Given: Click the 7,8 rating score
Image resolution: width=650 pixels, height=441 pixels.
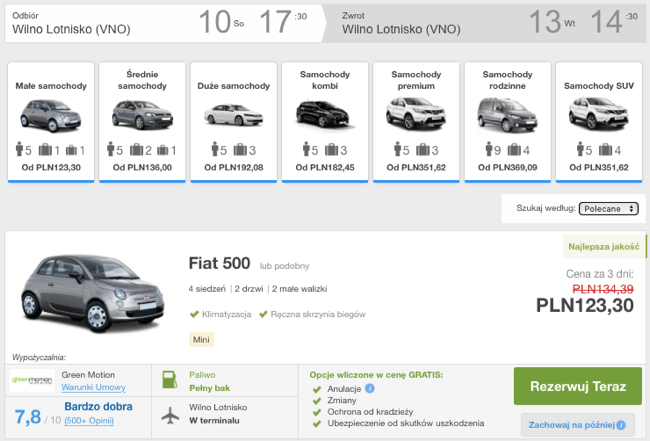Looking at the screenshot, I should click(28, 417).
